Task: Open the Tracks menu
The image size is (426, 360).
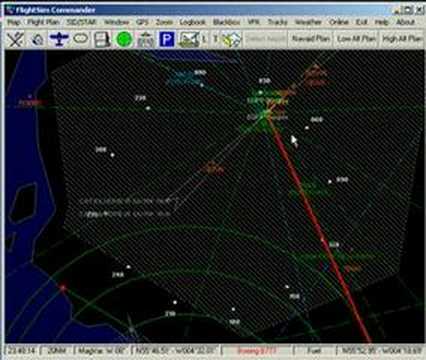Action: point(277,22)
